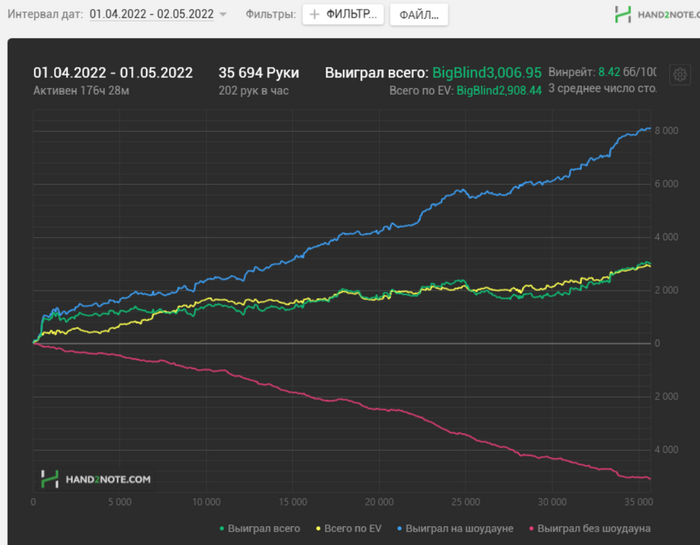Click the Интервал дат label
Viewport: 700px width, 545px height.
click(x=46, y=14)
